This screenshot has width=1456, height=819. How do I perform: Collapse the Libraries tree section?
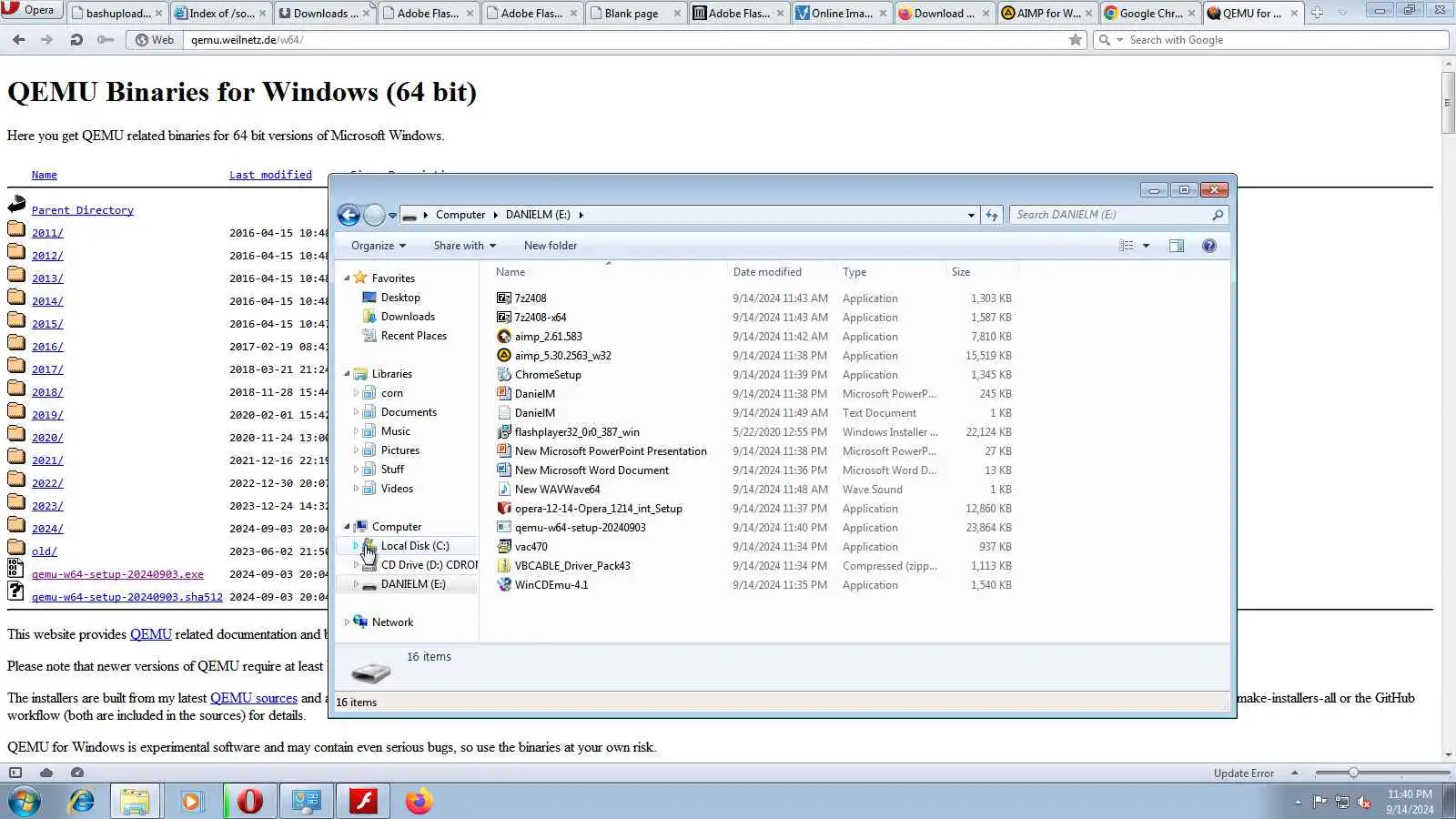[347, 374]
